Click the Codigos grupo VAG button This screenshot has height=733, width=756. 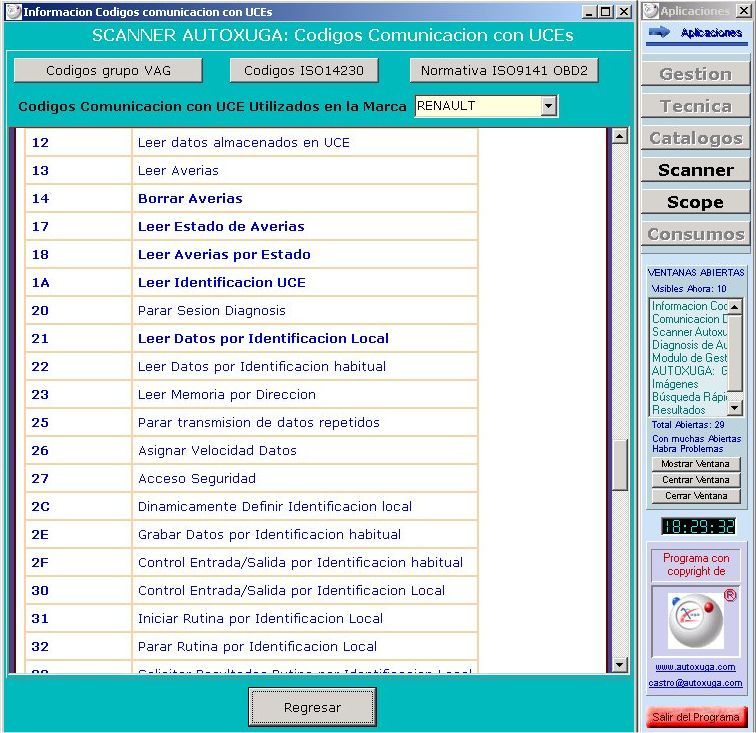pyautogui.click(x=108, y=70)
